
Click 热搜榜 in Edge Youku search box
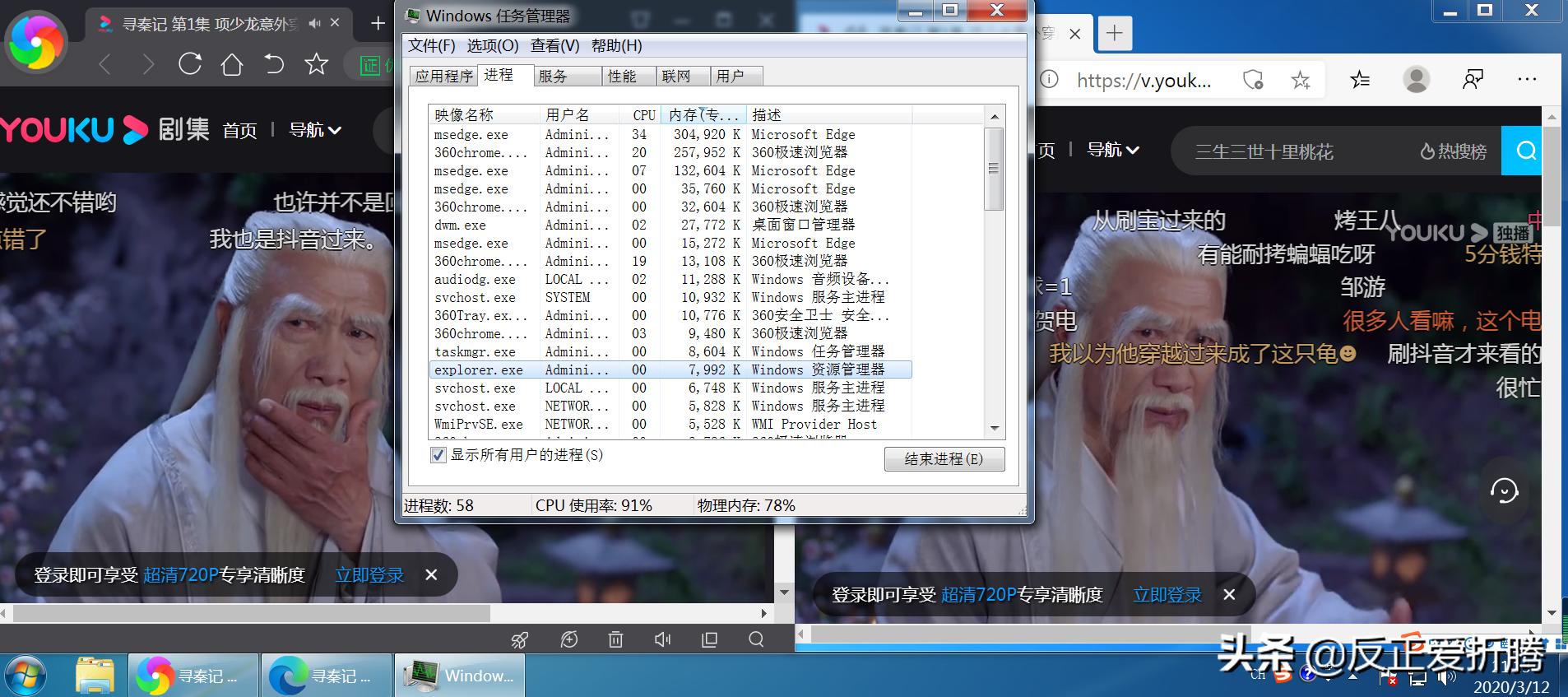pyautogui.click(x=1454, y=151)
